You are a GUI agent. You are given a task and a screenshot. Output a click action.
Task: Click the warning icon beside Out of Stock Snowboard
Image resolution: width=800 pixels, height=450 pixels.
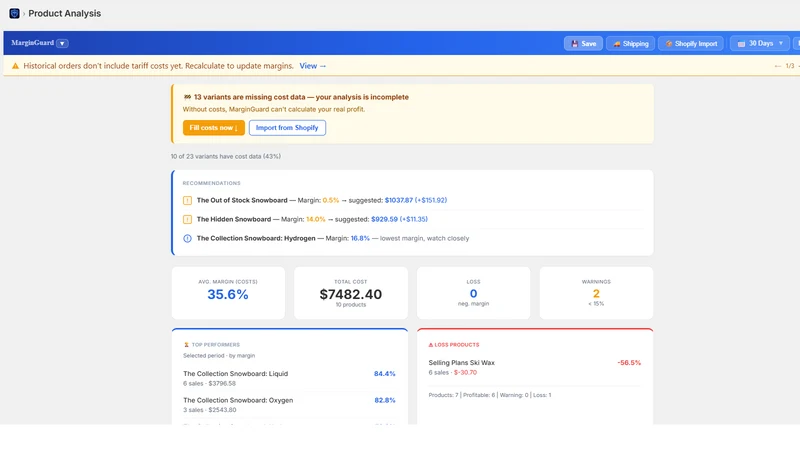tap(187, 201)
